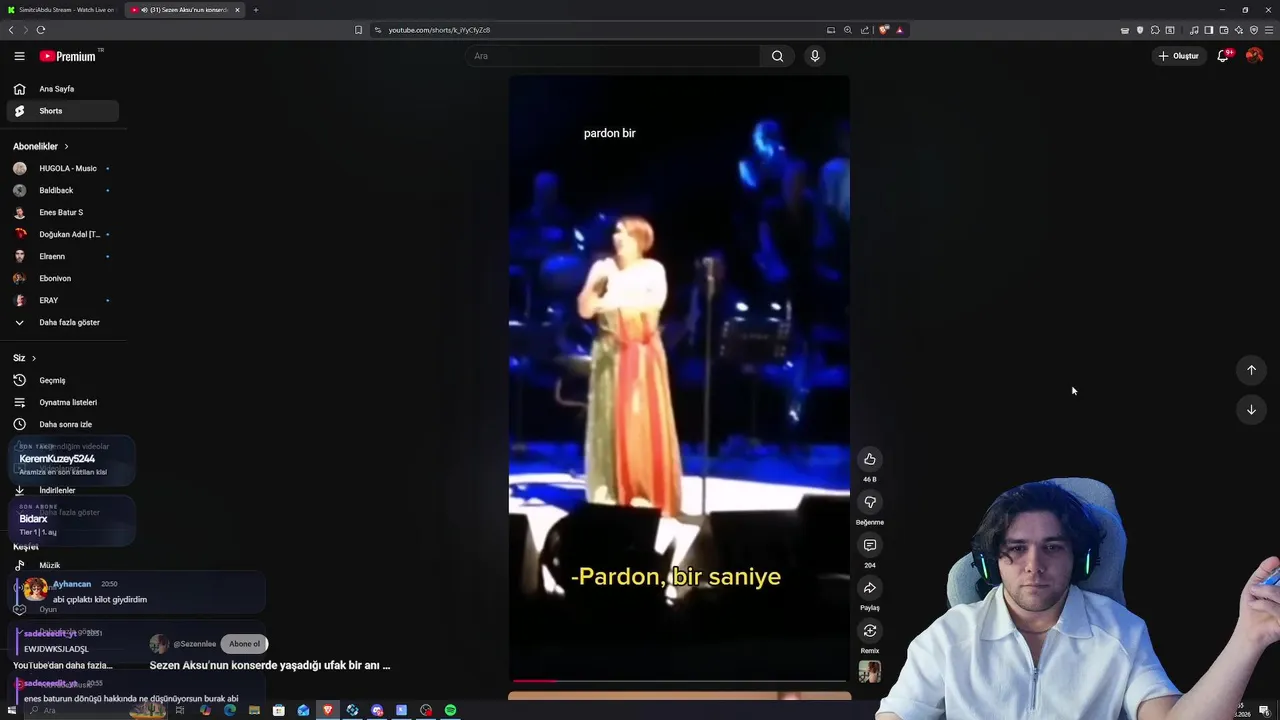Open the YouTube hamburger guide menu
Viewport: 1280px width, 720px height.
pos(19,56)
